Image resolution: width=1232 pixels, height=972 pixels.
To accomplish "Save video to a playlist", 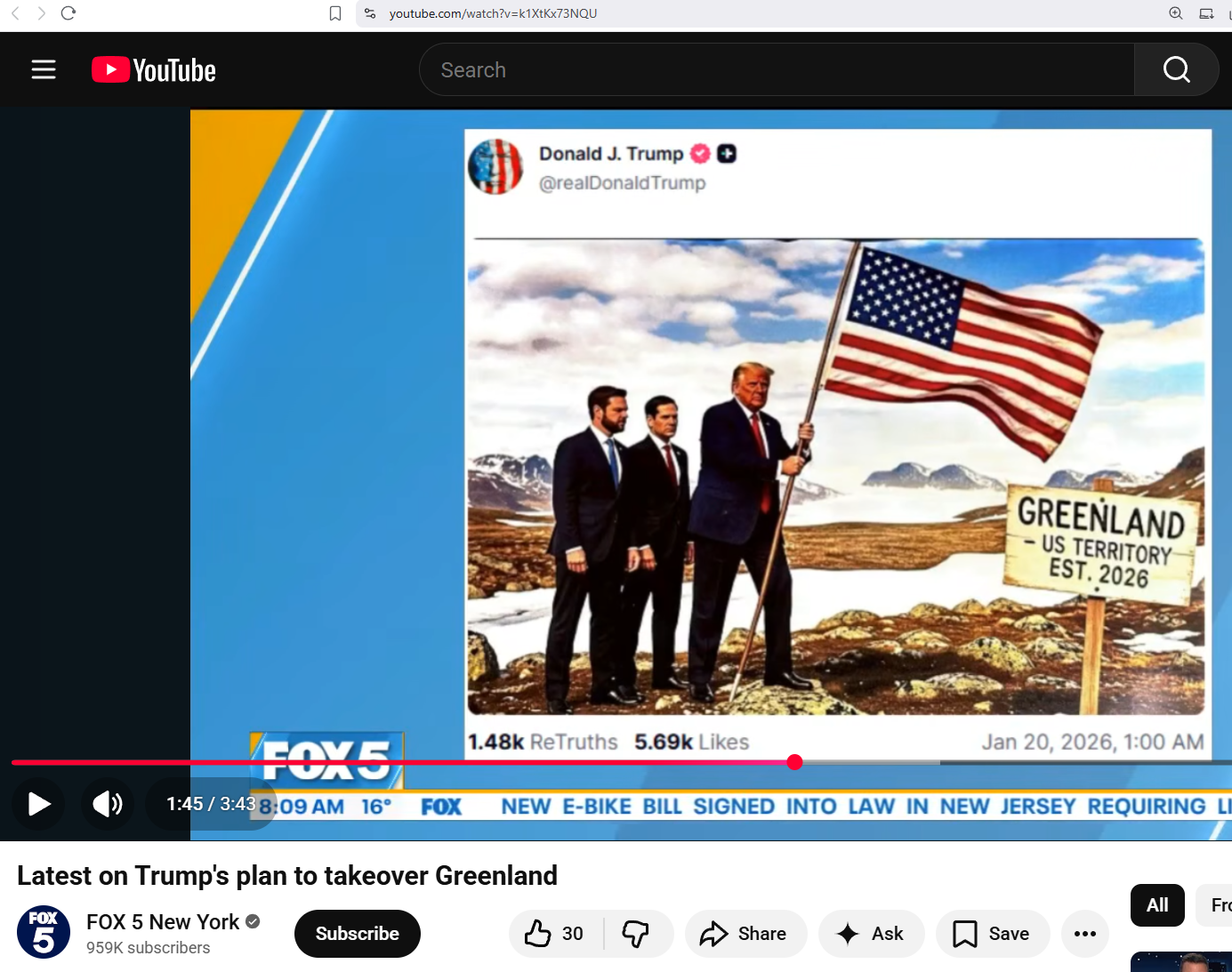I will point(992,934).
